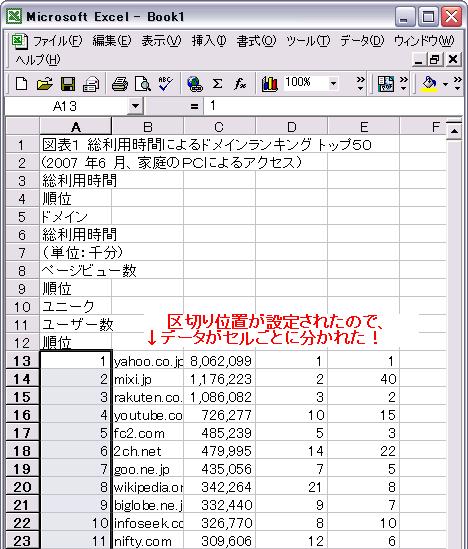Open the Name Box dropdown arrow

pyautogui.click(x=135, y=106)
